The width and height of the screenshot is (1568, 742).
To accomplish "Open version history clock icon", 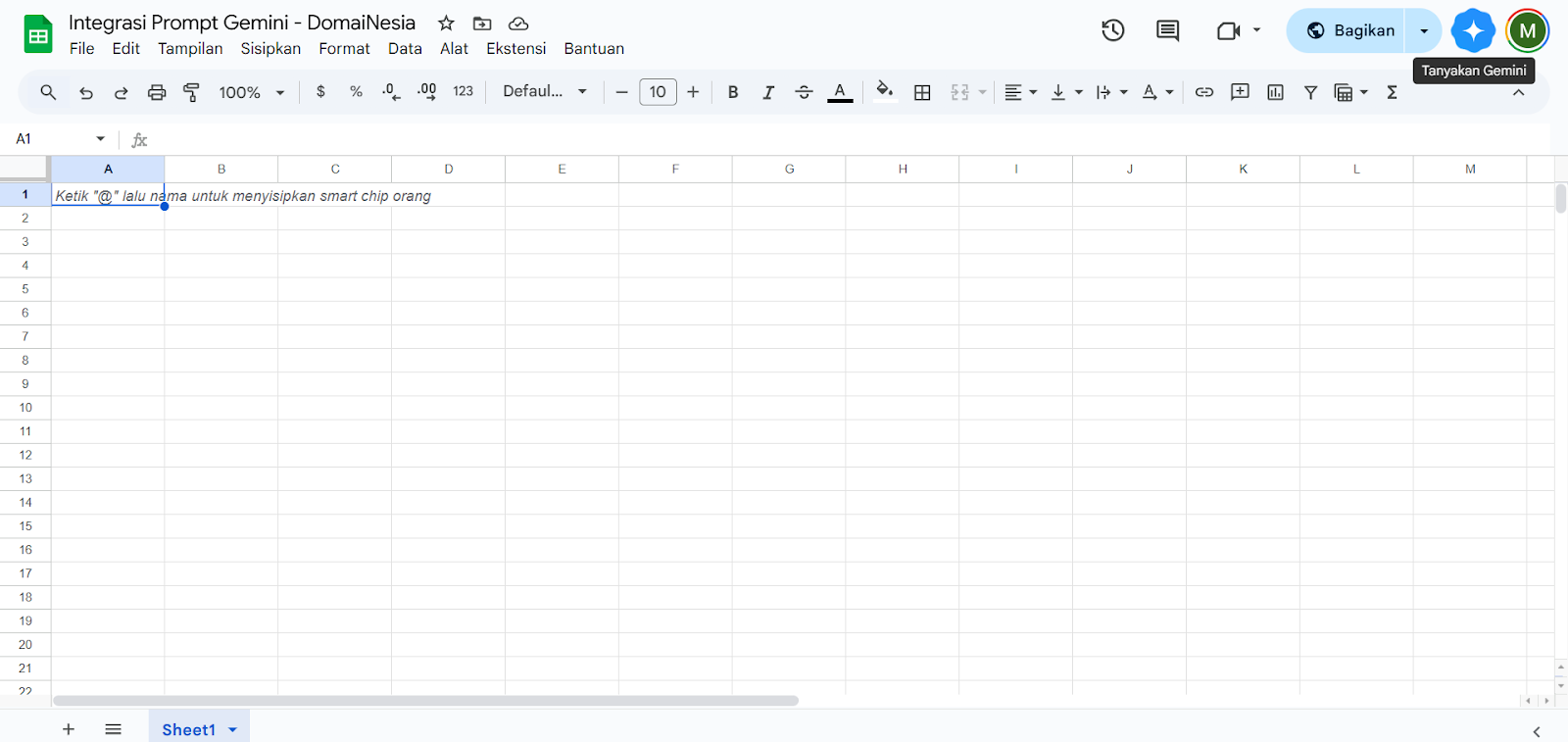I will [x=1112, y=30].
